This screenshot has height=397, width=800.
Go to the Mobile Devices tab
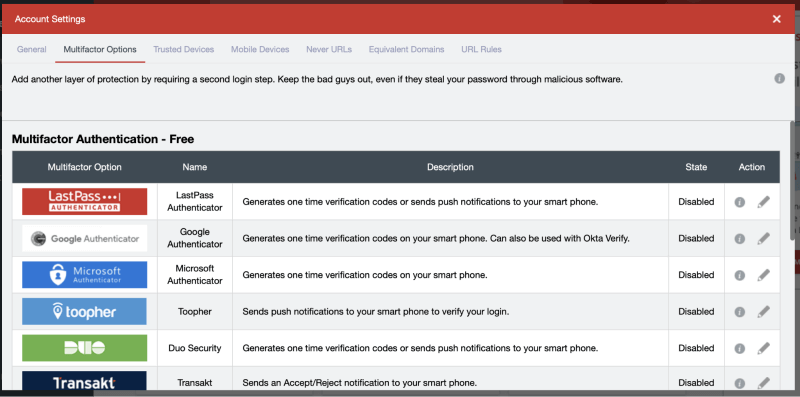[260, 49]
